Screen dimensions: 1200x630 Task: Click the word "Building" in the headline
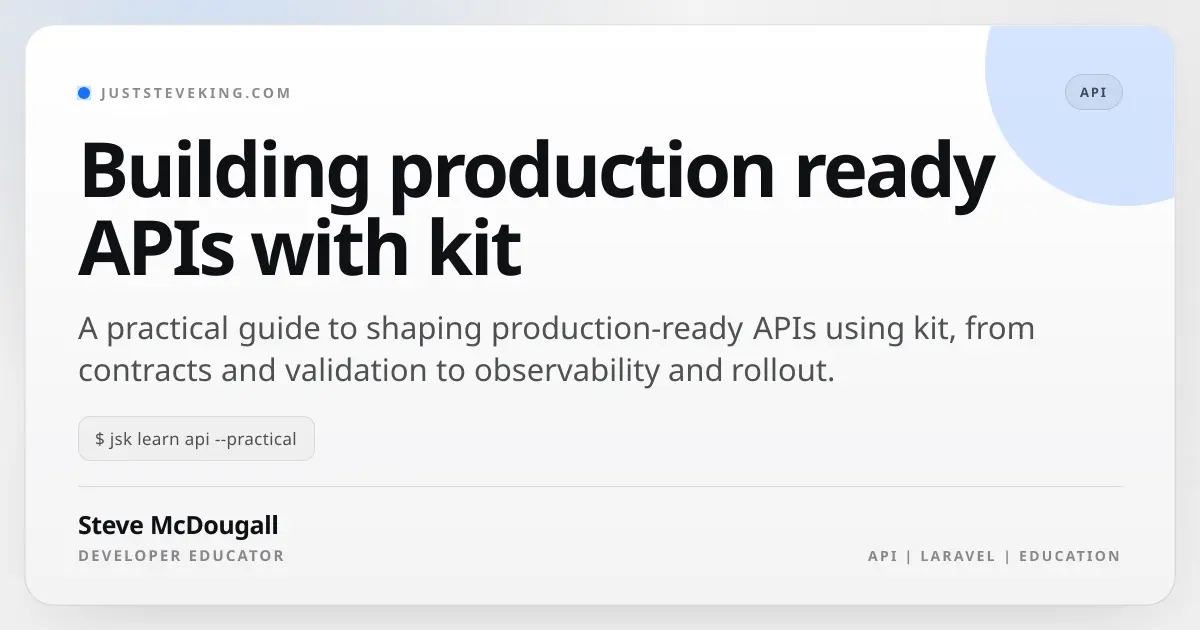[223, 172]
